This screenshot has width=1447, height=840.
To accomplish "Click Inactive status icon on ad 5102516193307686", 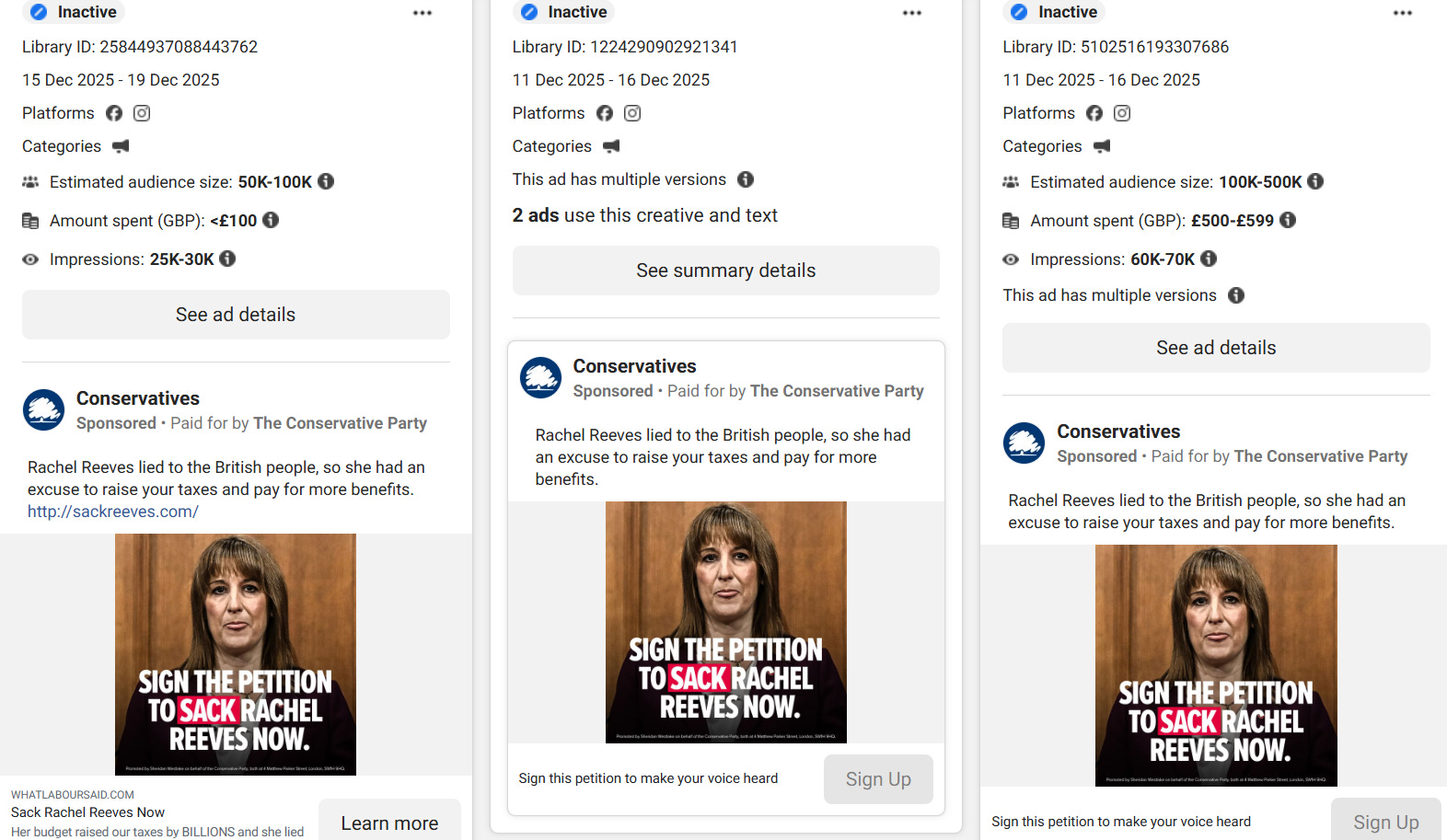I will (x=1019, y=12).
